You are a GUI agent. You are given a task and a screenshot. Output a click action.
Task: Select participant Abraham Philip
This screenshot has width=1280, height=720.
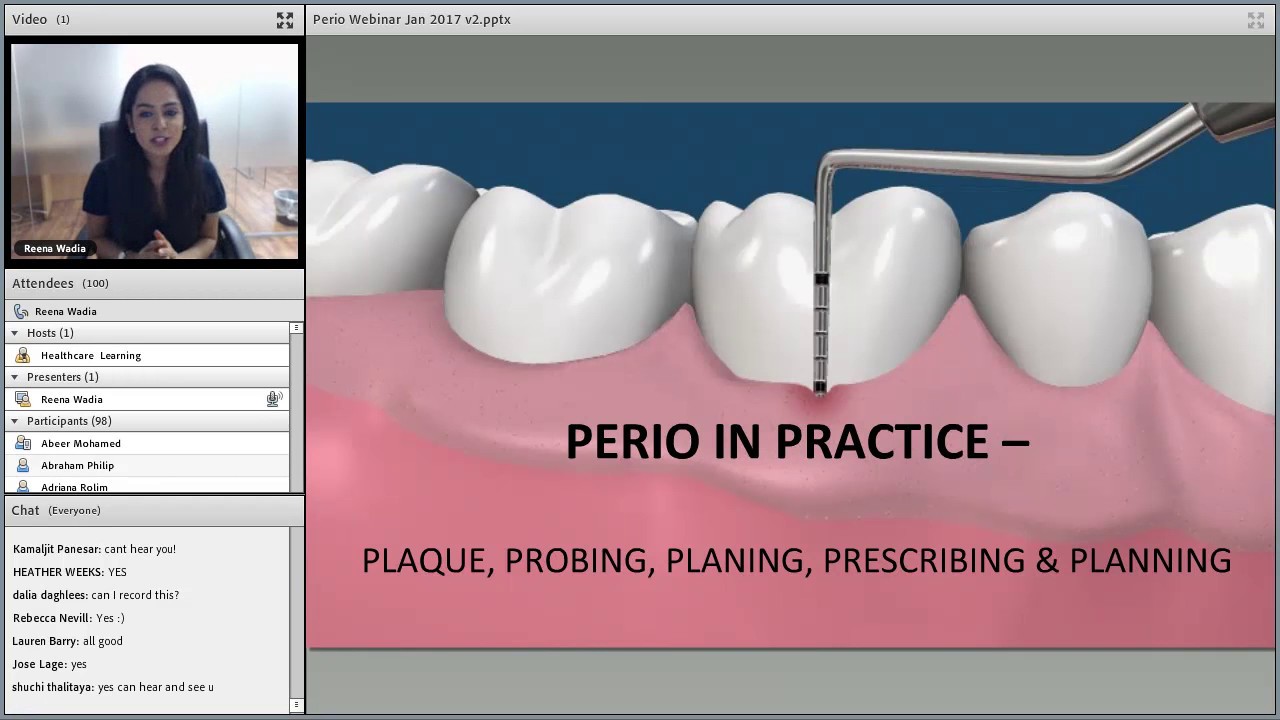tap(148, 465)
